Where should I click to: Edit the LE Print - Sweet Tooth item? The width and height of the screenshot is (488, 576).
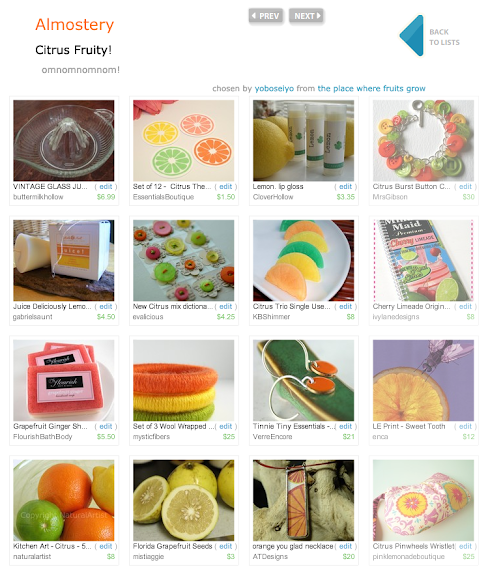[465, 426]
